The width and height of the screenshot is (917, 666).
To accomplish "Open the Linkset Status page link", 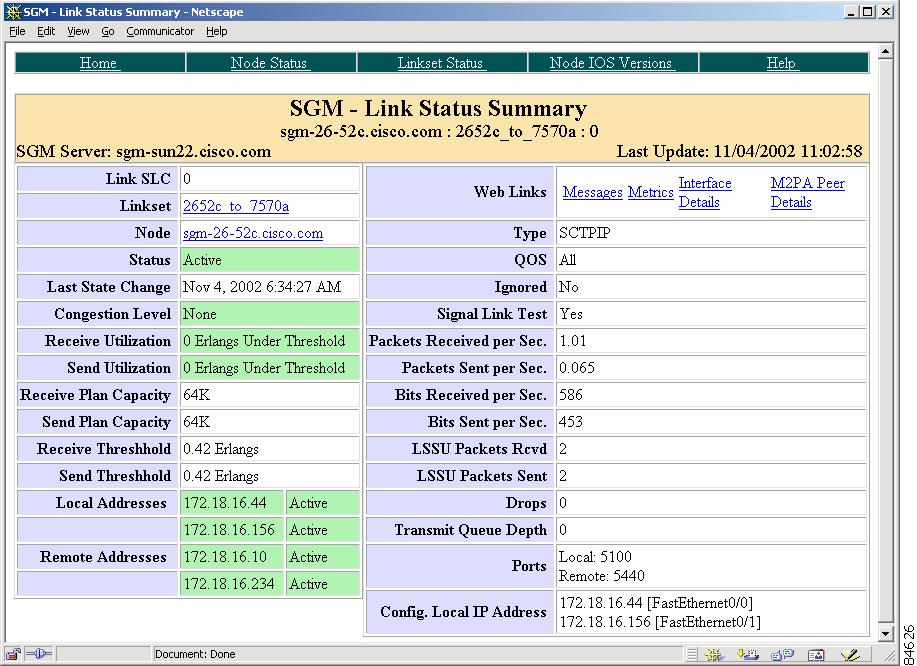I will click(x=440, y=63).
